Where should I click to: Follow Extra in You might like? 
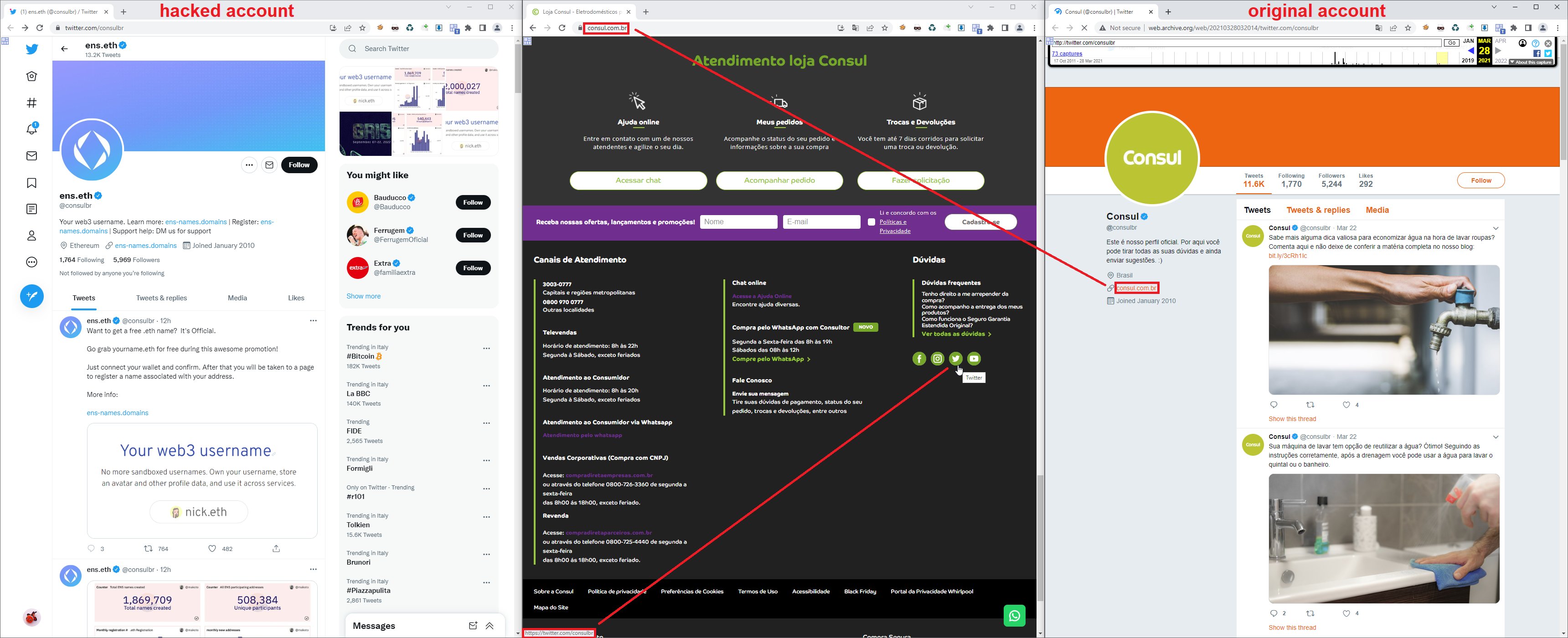click(473, 268)
